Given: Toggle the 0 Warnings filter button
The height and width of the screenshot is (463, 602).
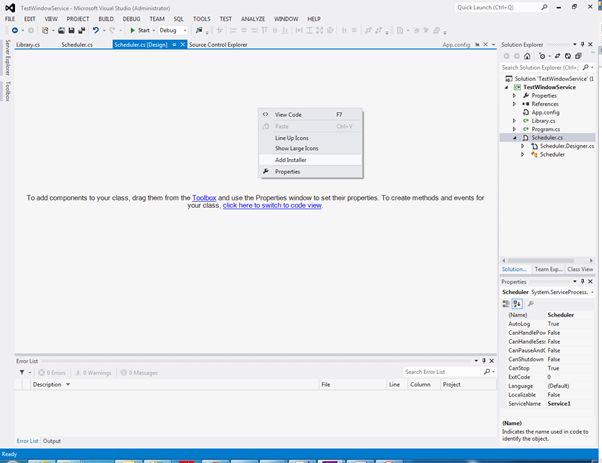Looking at the screenshot, I should (x=93, y=372).
